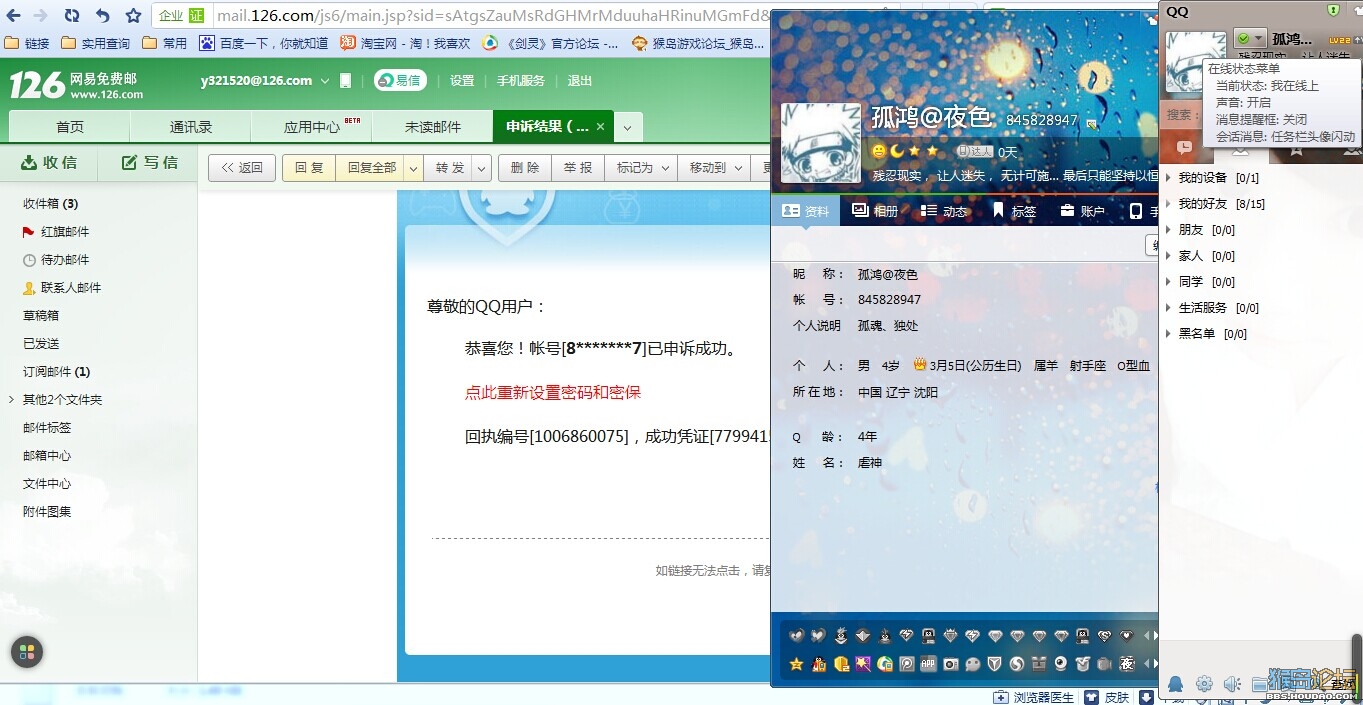
Task: Click the 返回 back button
Action: tap(242, 168)
